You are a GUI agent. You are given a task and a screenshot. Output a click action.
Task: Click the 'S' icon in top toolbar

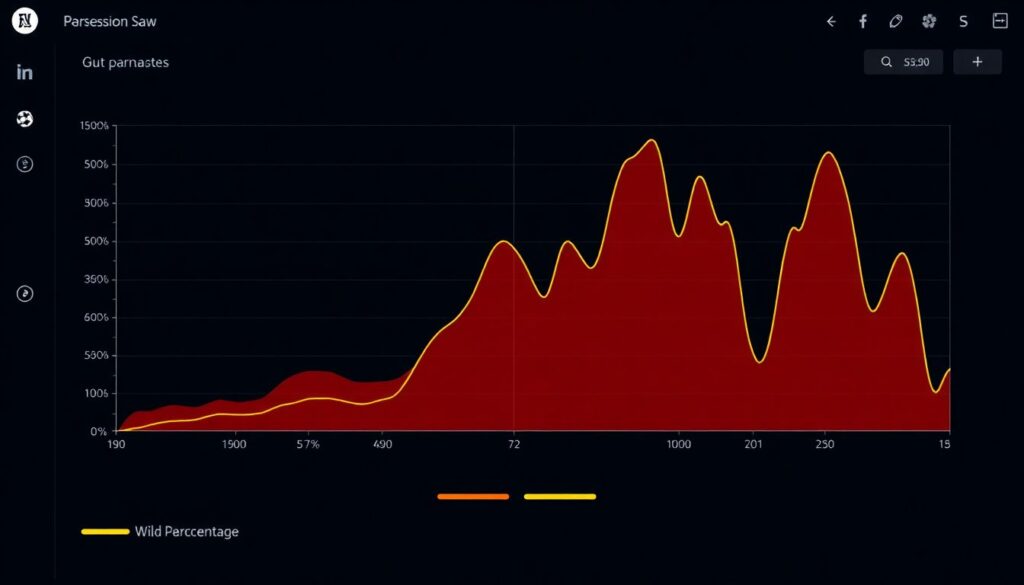pyautogui.click(x=963, y=21)
